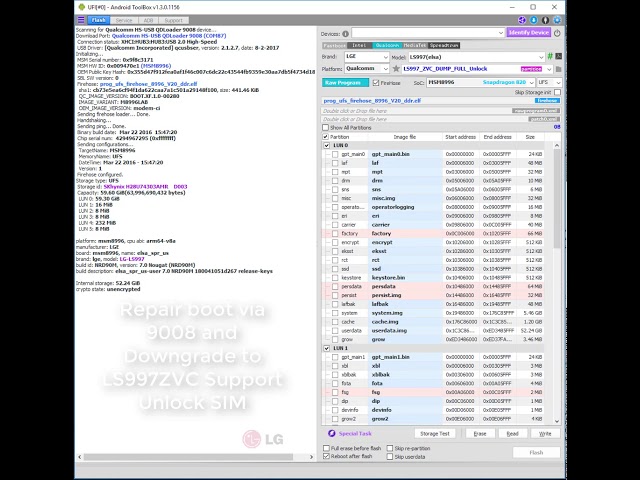640x480 pixels.
Task: Open settings gear icon in header
Action: tap(557, 20)
